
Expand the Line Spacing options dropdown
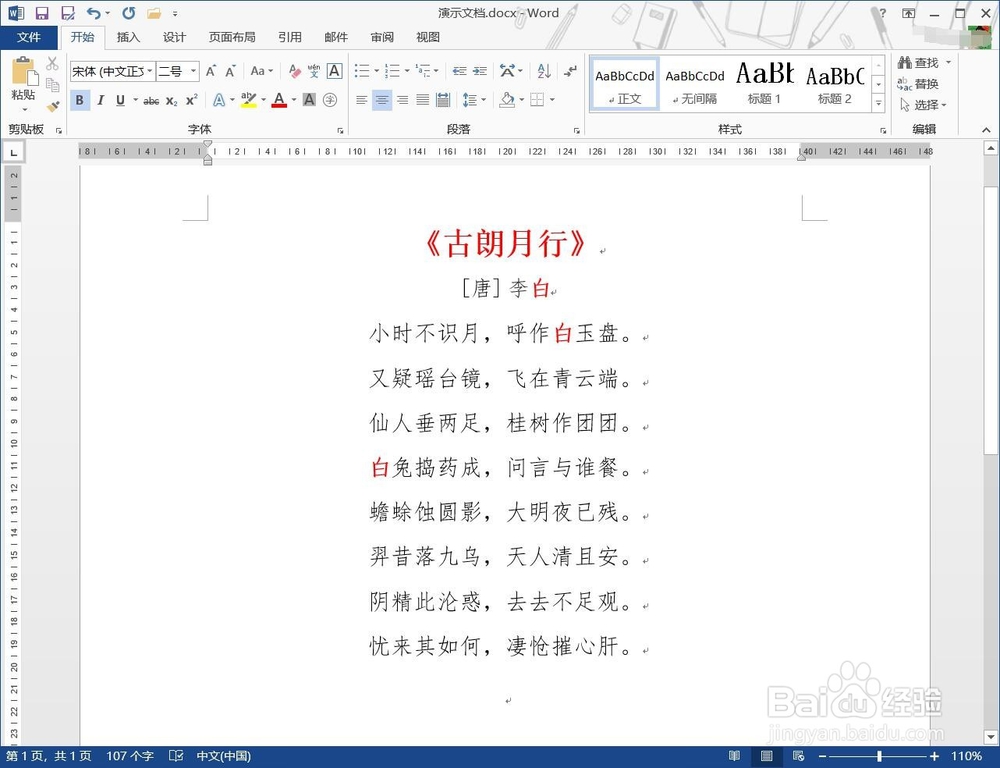coord(484,100)
